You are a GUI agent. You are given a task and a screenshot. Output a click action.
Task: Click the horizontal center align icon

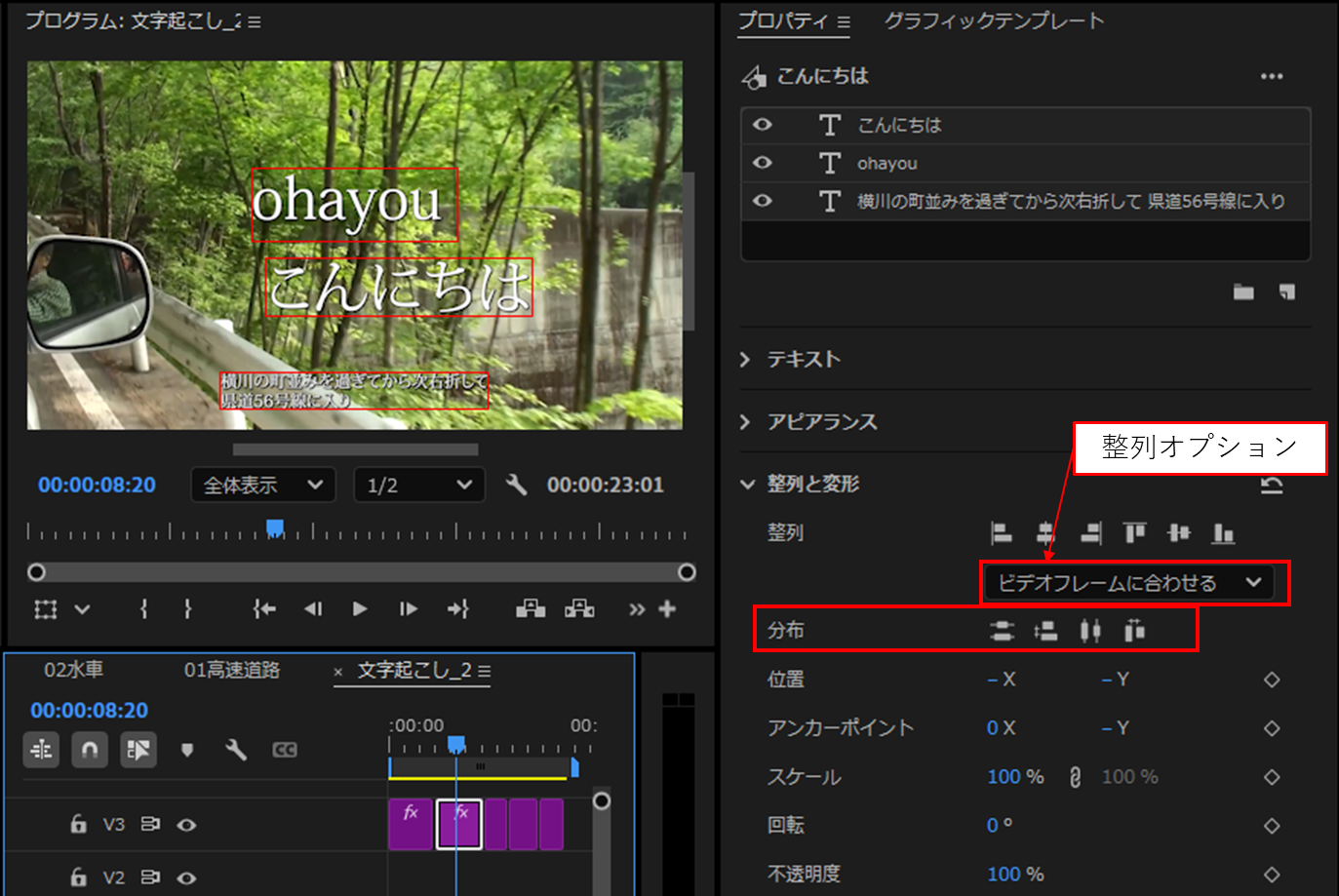[1045, 532]
